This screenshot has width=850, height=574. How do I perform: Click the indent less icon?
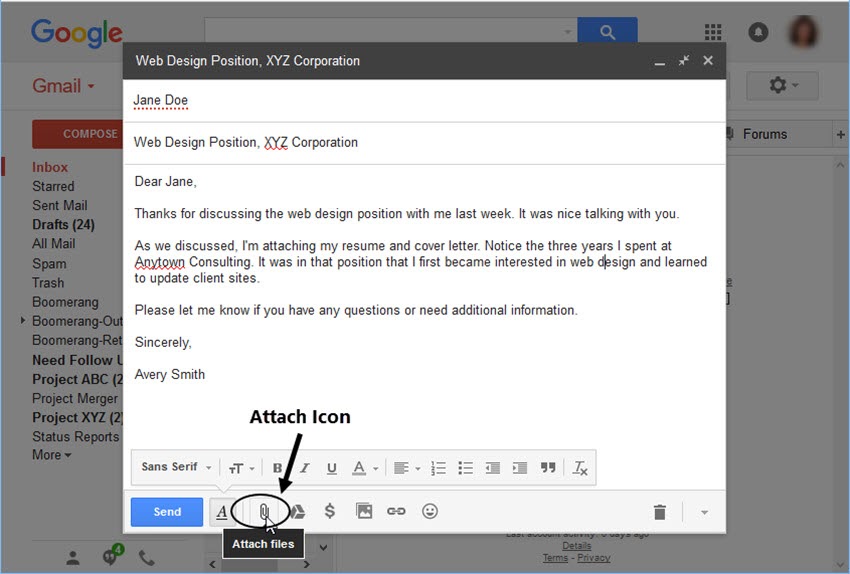click(x=492, y=468)
